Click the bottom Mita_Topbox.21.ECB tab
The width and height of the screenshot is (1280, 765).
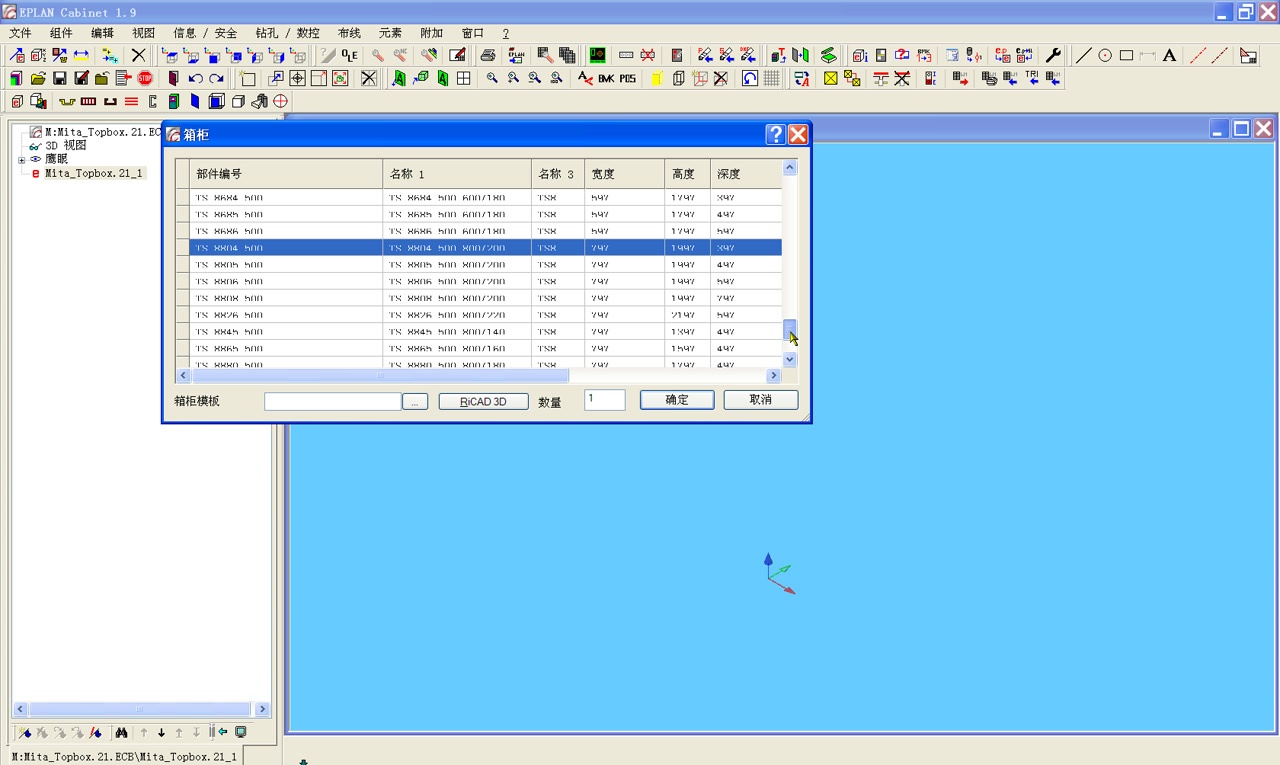tap(125, 757)
